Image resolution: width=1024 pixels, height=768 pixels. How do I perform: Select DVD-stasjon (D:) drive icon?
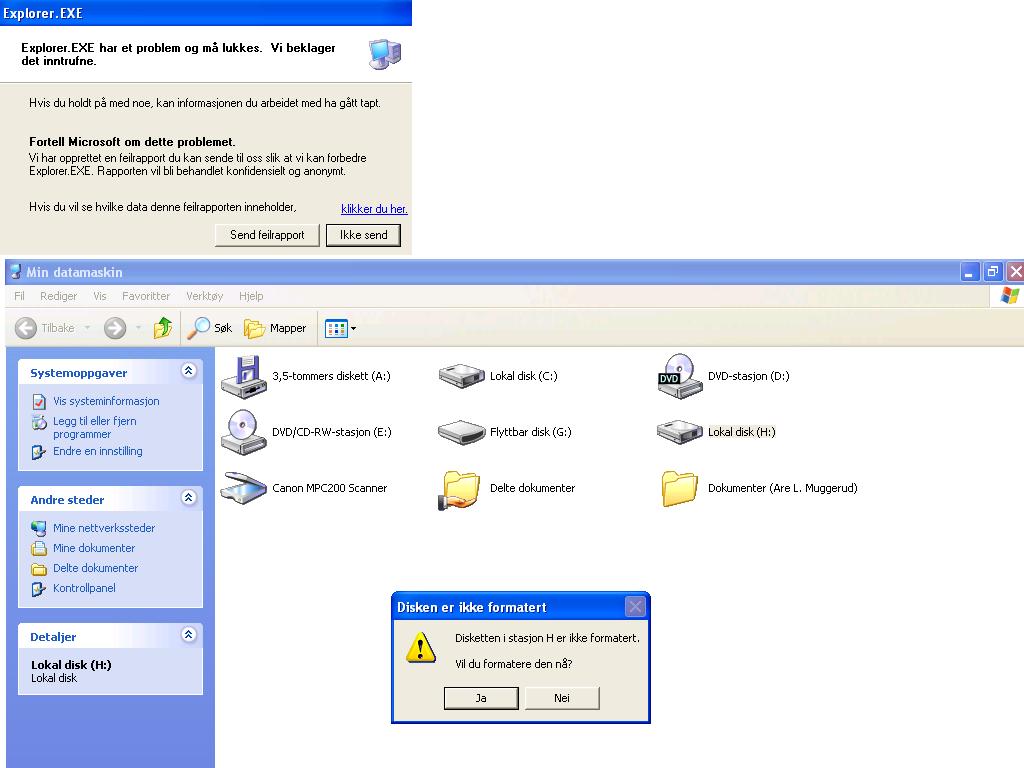680,376
